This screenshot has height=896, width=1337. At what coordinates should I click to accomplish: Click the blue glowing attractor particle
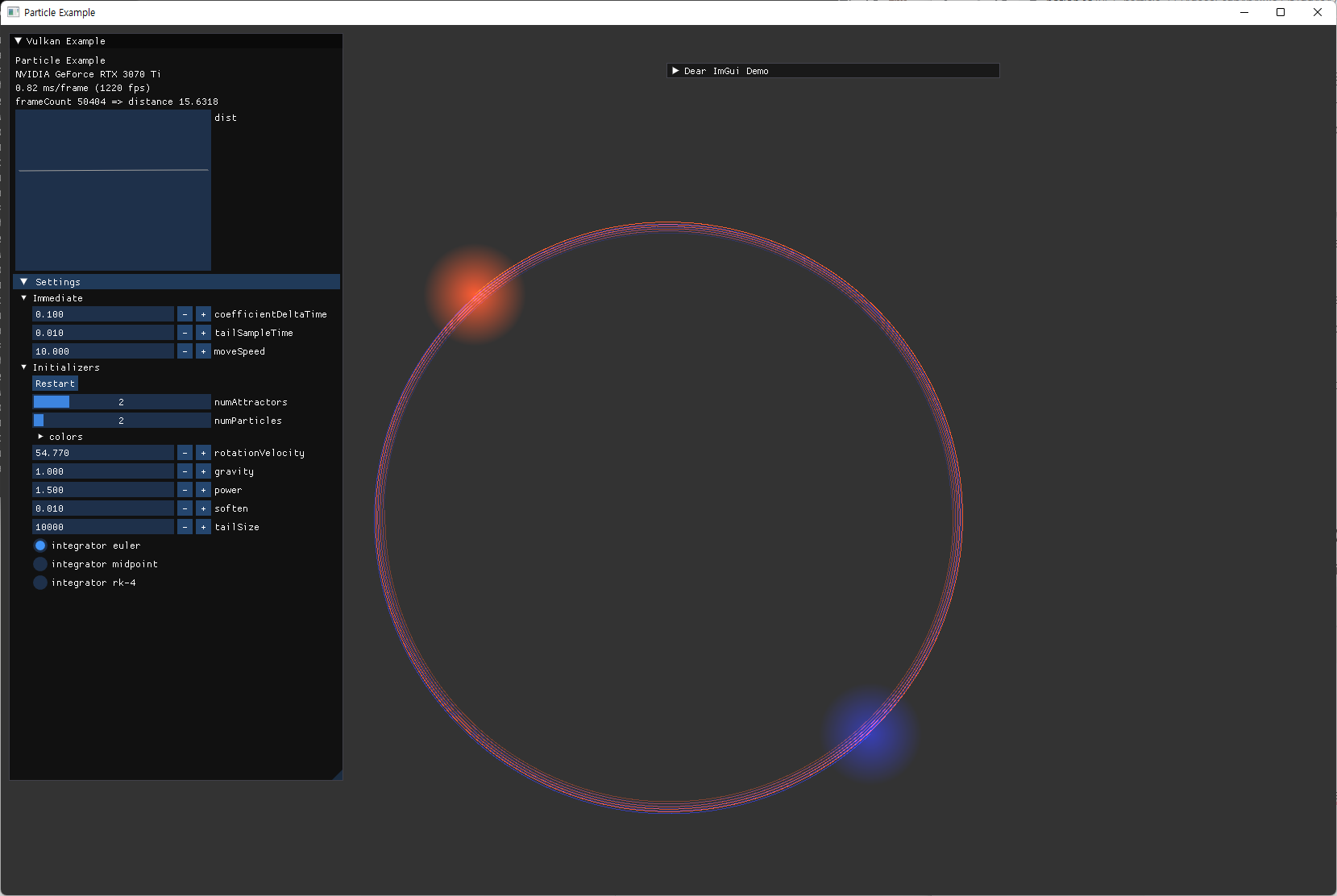(x=871, y=732)
